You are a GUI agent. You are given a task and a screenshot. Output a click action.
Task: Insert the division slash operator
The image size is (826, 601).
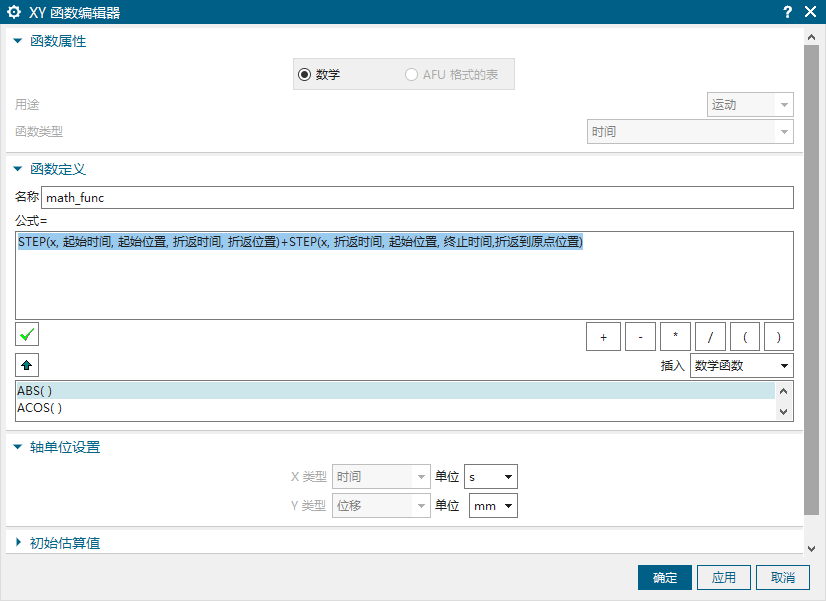(x=711, y=337)
